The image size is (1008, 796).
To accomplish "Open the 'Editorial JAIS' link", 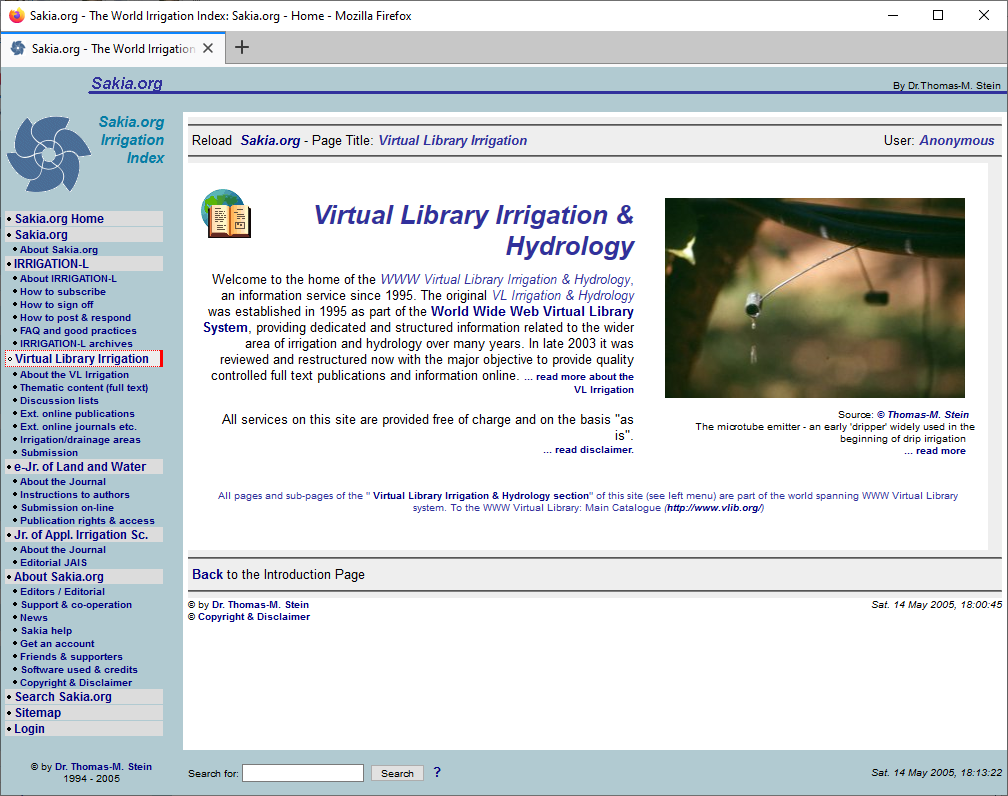I will click(53, 563).
